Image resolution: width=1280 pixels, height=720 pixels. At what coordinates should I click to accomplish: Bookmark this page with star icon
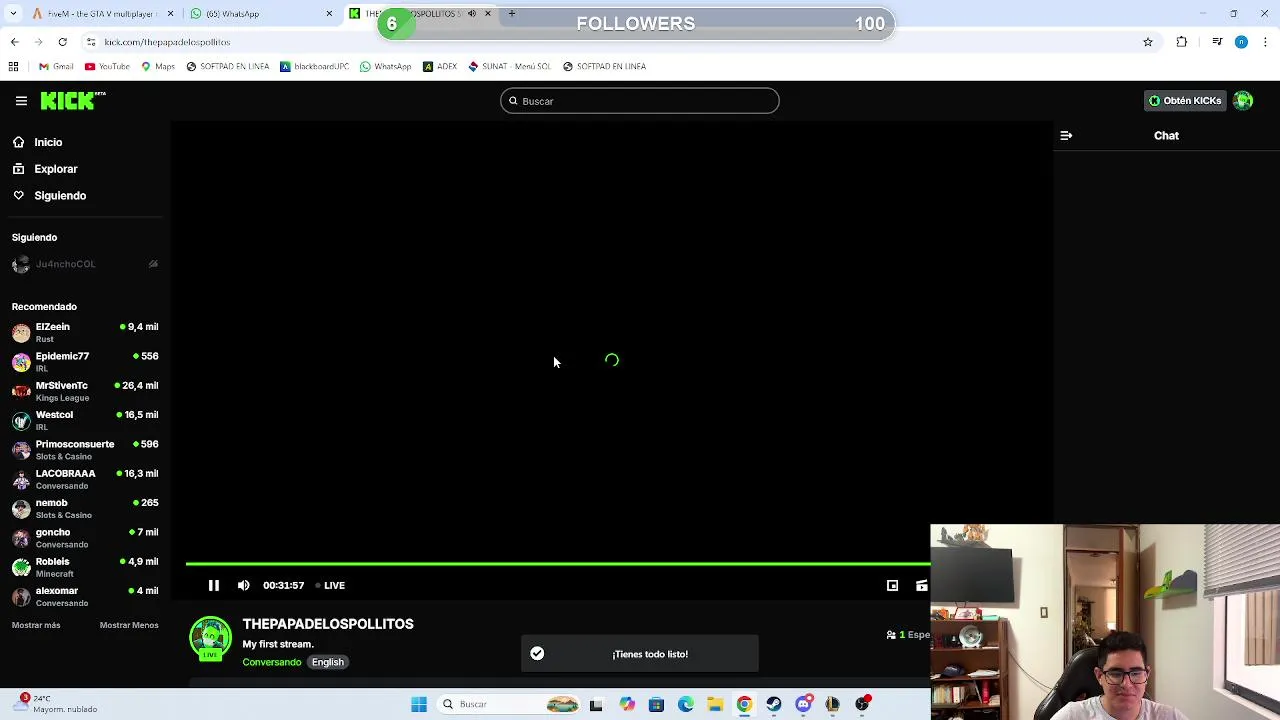[1148, 42]
